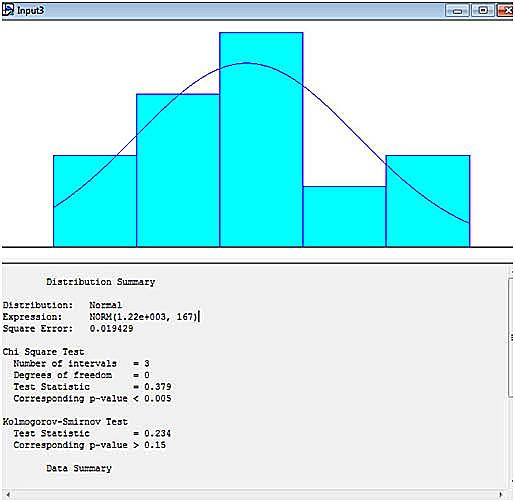Click the rightmost histogram bar

(x=428, y=201)
